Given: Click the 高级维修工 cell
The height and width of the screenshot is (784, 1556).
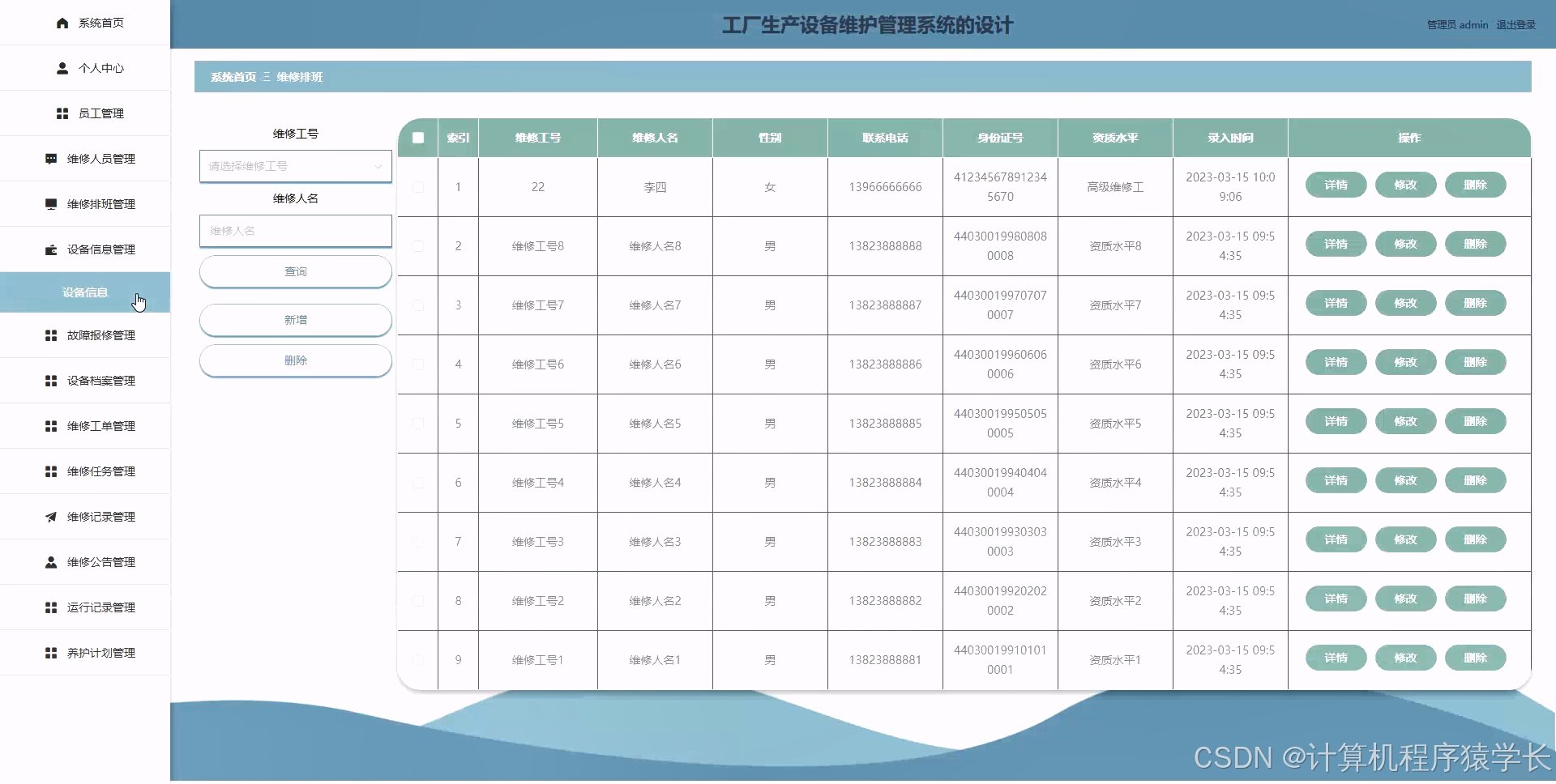Looking at the screenshot, I should click(1115, 187).
